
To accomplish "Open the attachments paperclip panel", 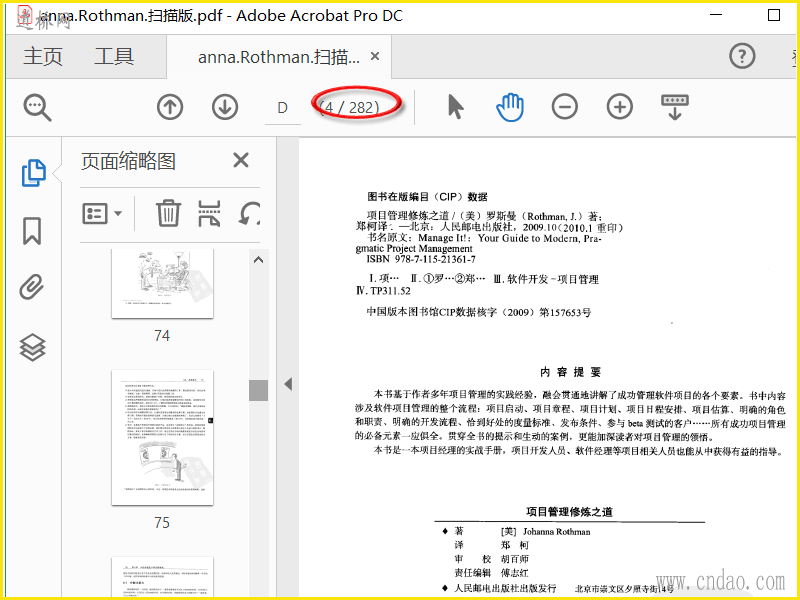I will coord(32,287).
